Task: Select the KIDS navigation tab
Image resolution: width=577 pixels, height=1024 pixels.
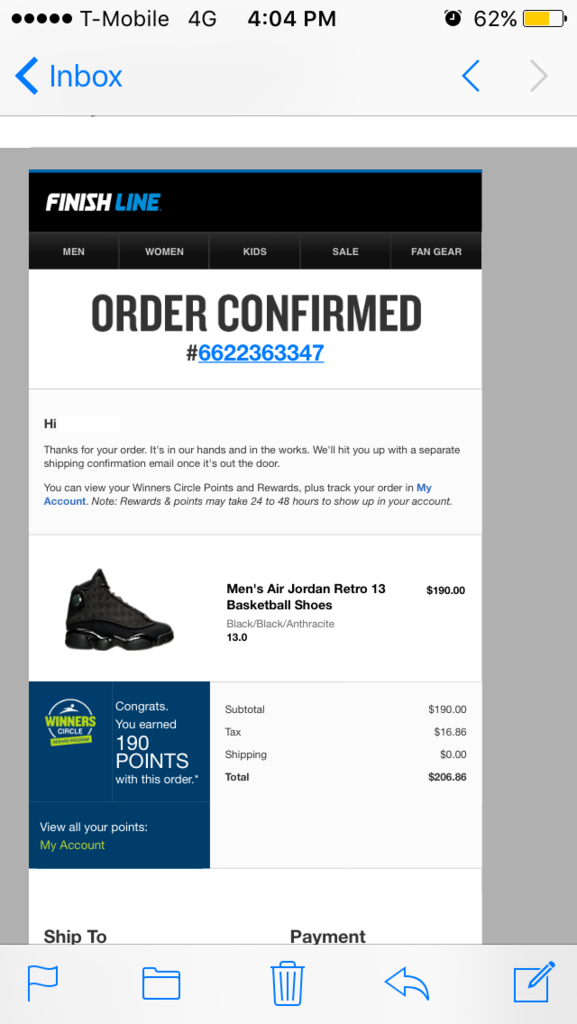Action: pyautogui.click(x=255, y=251)
